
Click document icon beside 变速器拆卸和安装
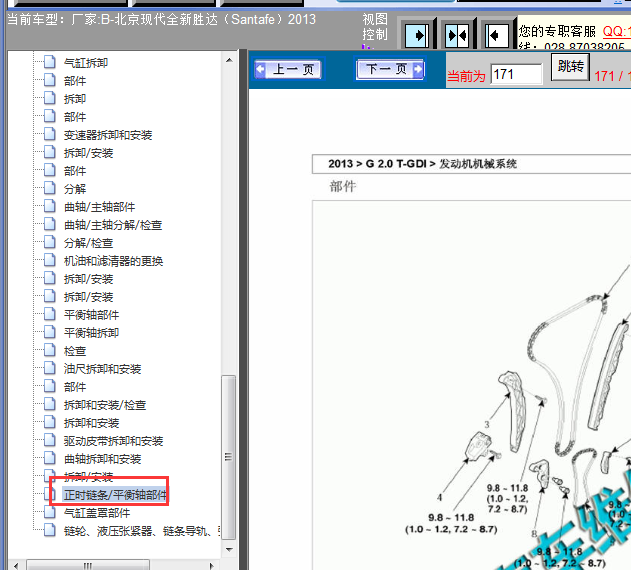49,134
